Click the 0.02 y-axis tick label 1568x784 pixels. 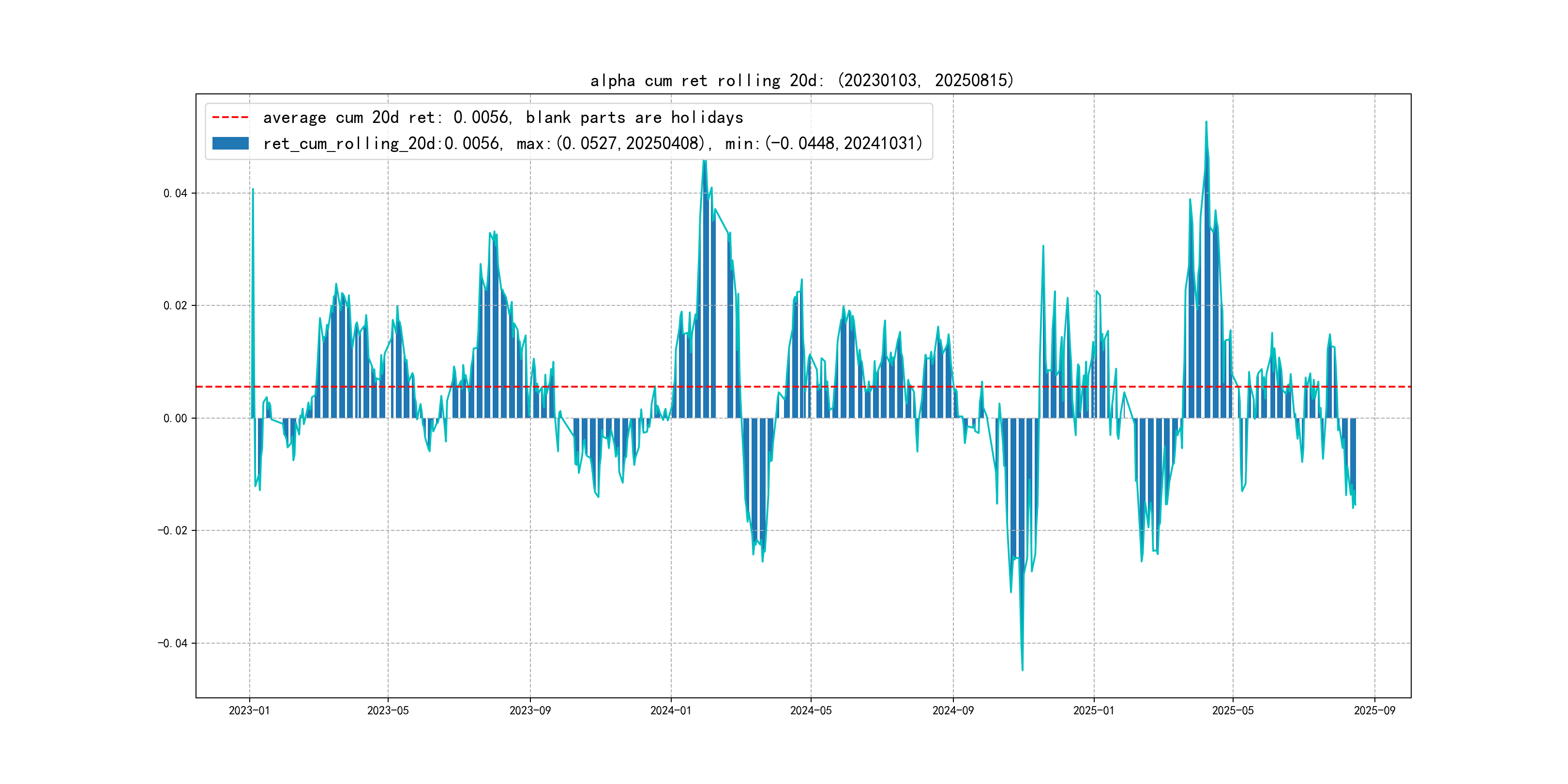pos(175,305)
